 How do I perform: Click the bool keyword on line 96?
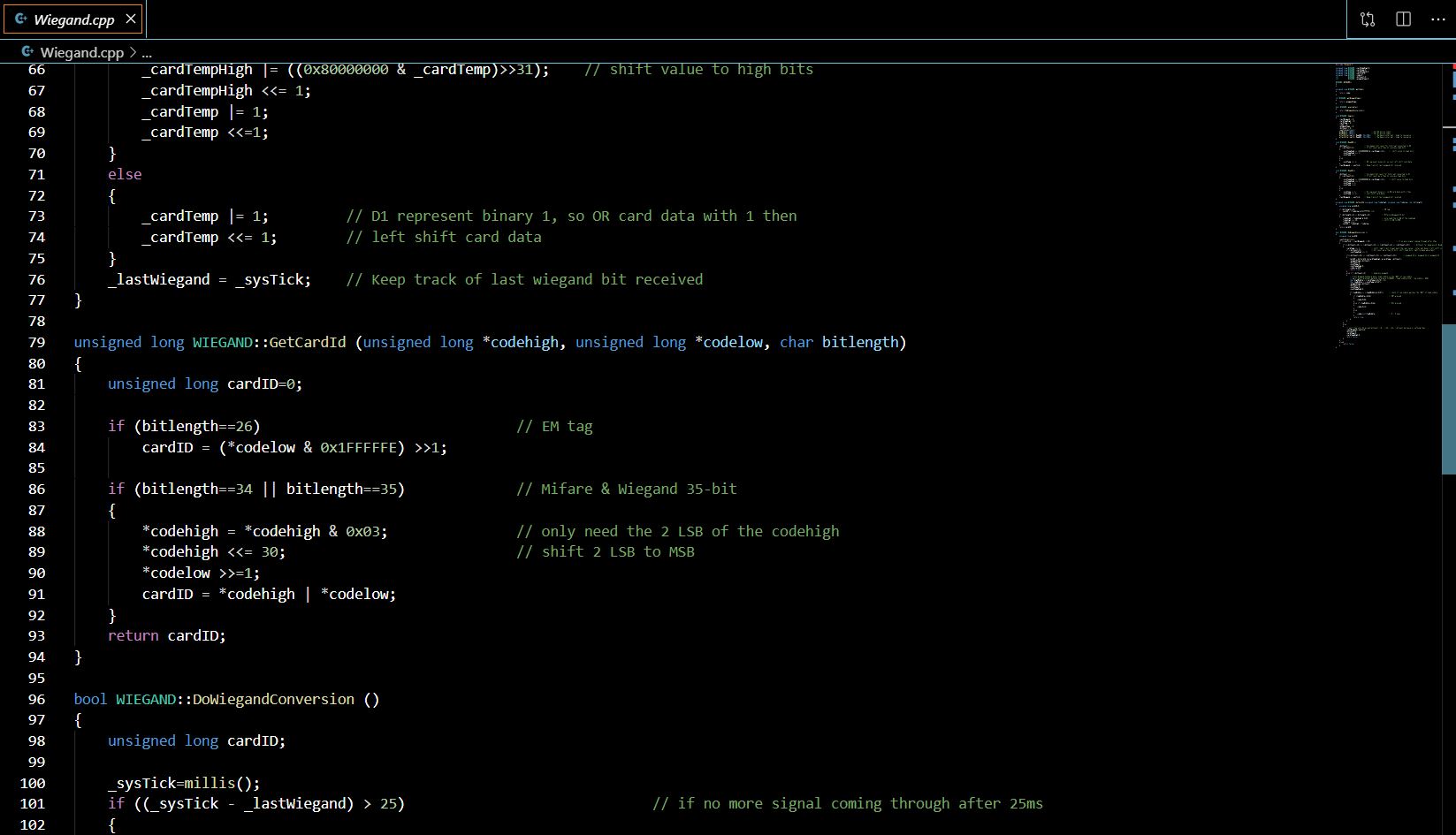pyautogui.click(x=90, y=699)
